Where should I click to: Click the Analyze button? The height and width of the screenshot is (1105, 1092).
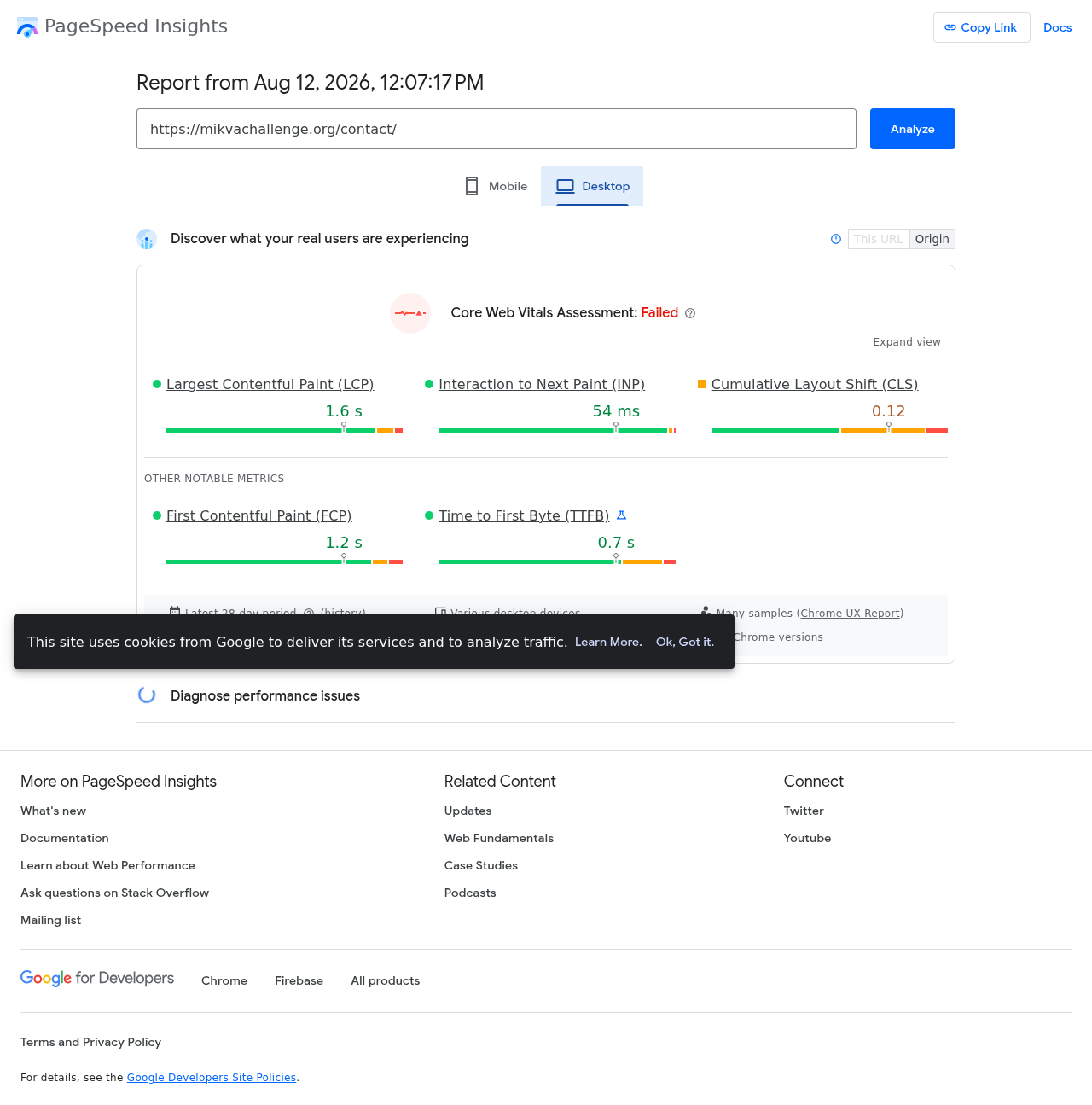913,129
